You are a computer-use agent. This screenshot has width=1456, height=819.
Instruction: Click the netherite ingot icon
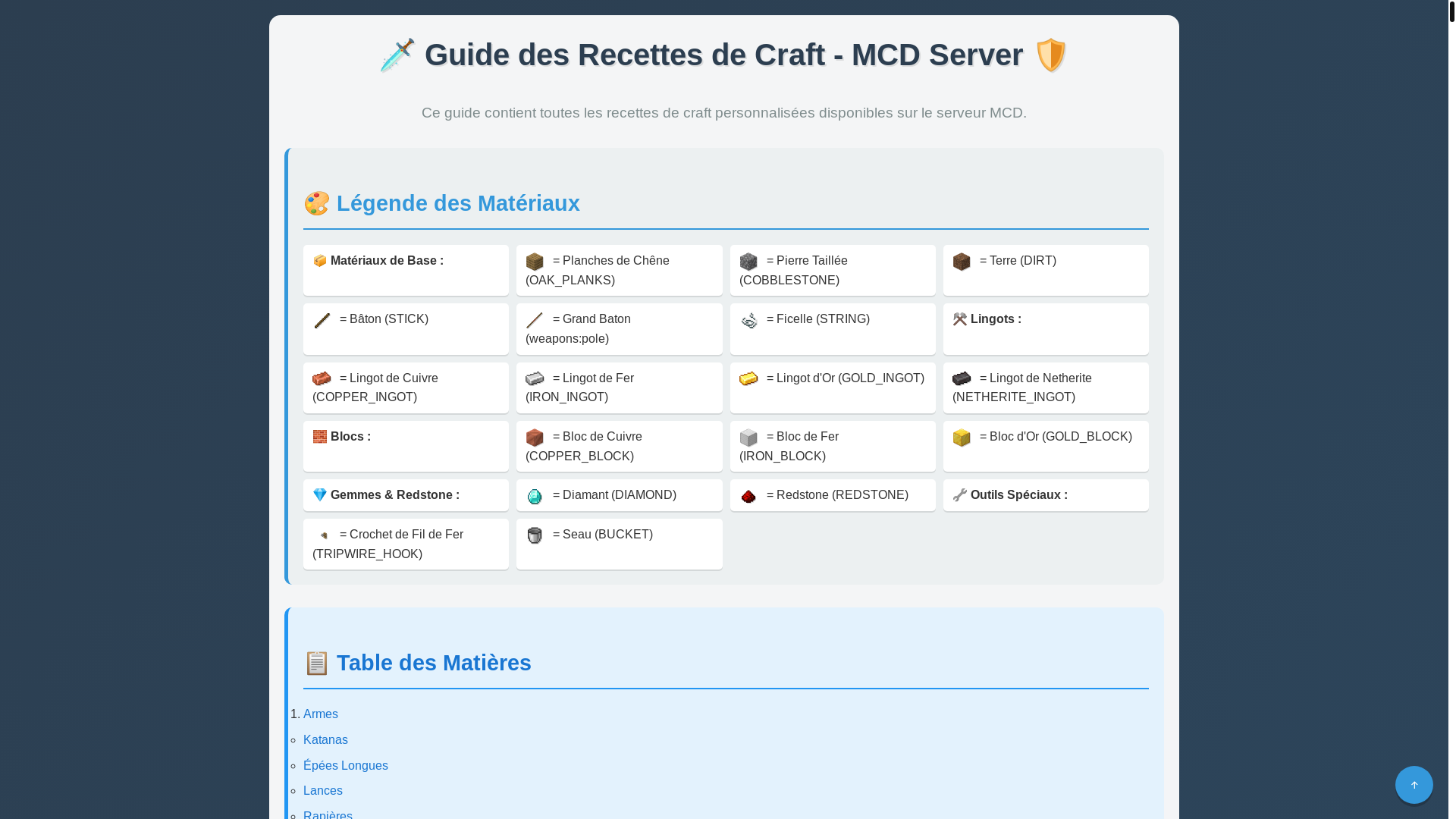[x=962, y=378]
